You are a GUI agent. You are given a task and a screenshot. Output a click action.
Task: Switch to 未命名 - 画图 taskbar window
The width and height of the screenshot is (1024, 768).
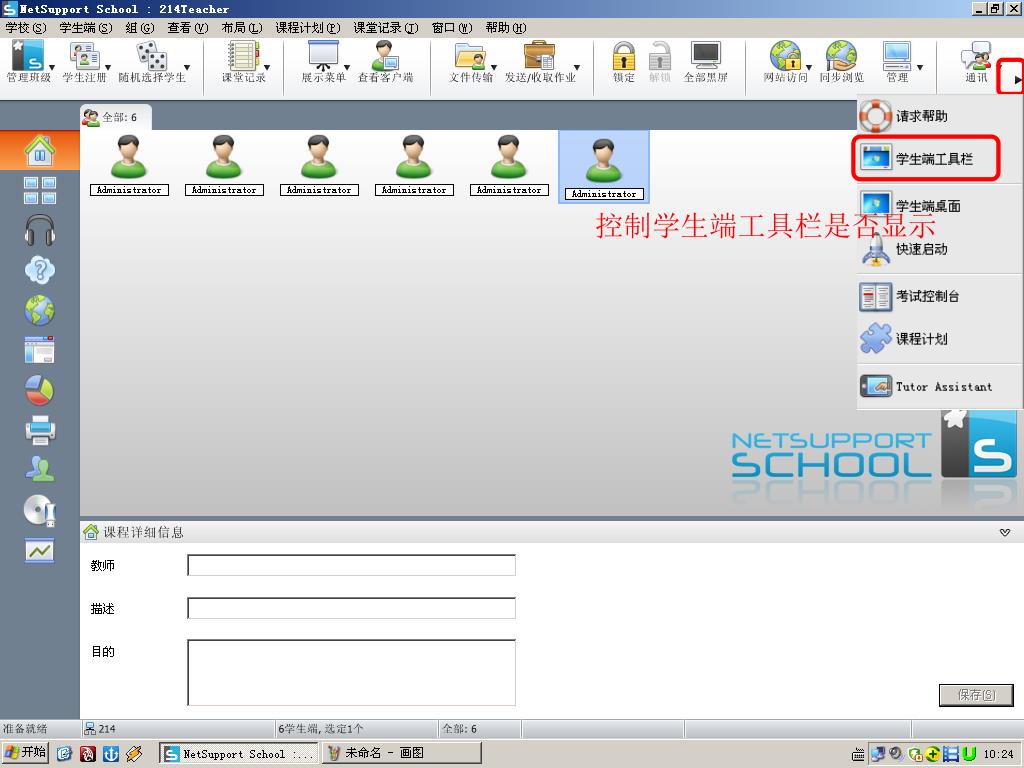tap(402, 753)
